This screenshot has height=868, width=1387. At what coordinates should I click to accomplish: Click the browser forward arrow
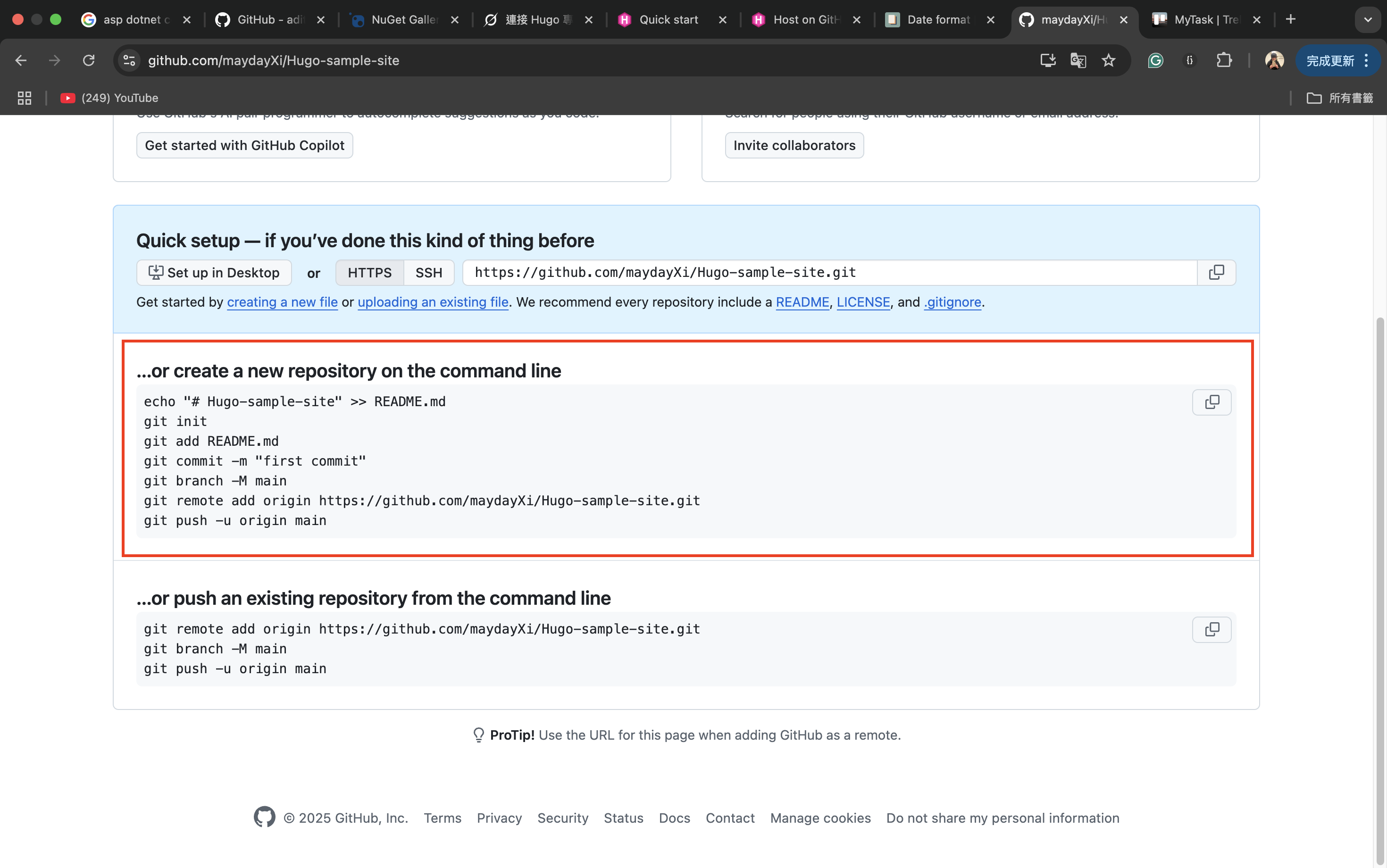click(55, 60)
